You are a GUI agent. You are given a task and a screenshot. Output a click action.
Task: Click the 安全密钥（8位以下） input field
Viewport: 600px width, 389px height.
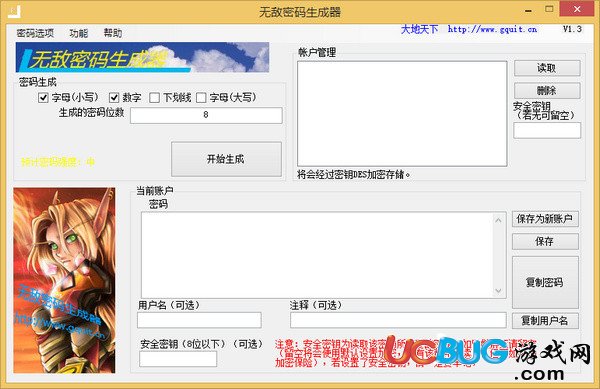[x=178, y=359]
